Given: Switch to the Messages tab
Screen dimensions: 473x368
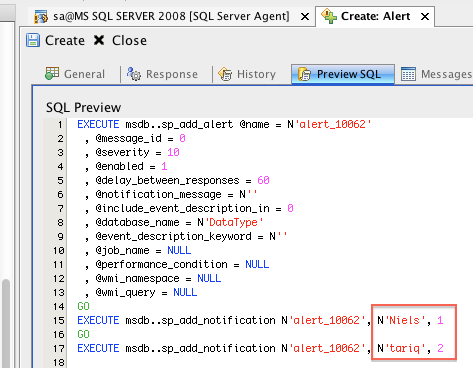Looking at the screenshot, I should tap(437, 74).
